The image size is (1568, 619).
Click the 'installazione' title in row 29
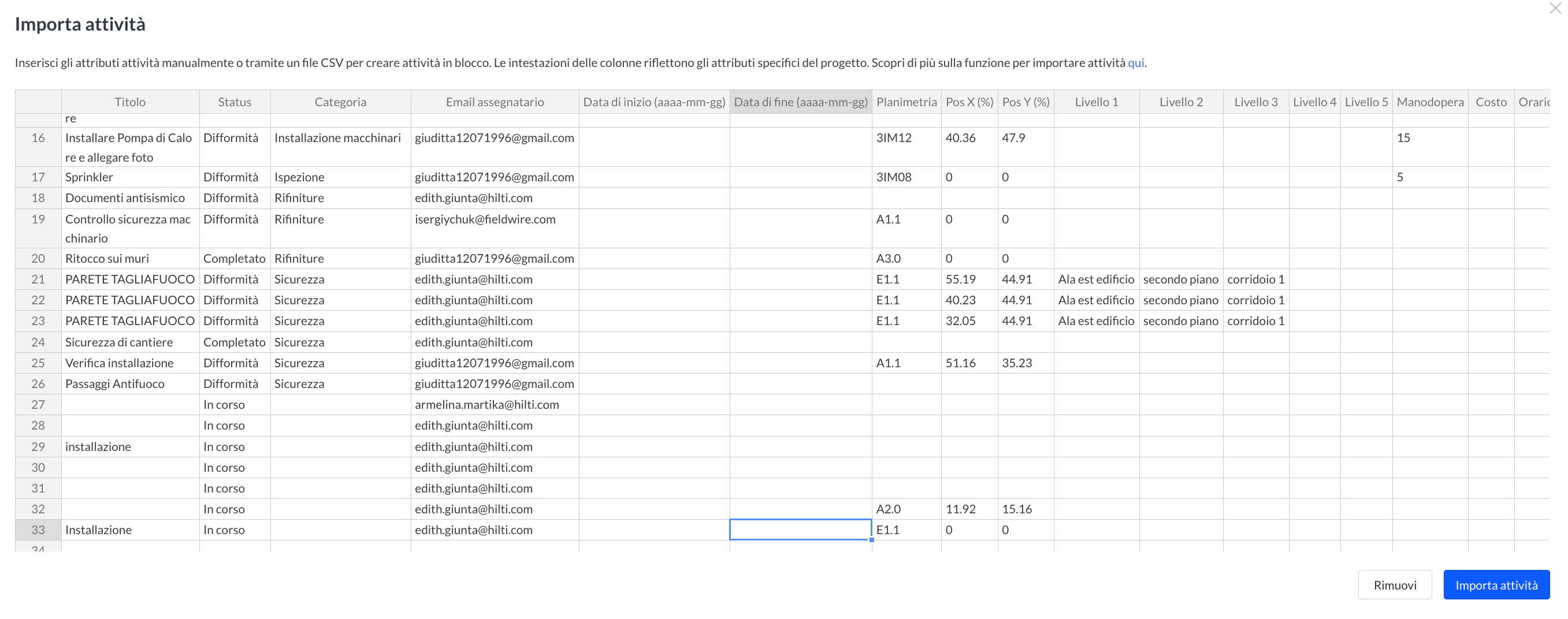130,446
